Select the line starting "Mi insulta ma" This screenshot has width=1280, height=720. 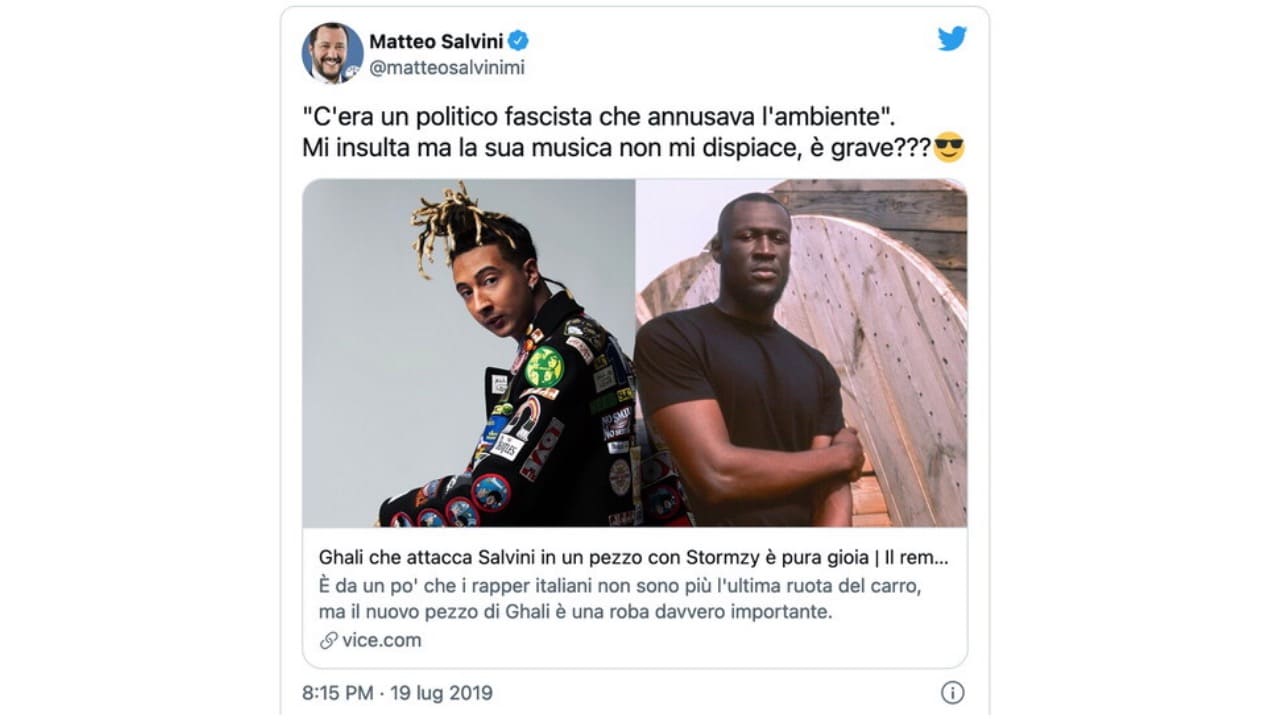(616, 150)
